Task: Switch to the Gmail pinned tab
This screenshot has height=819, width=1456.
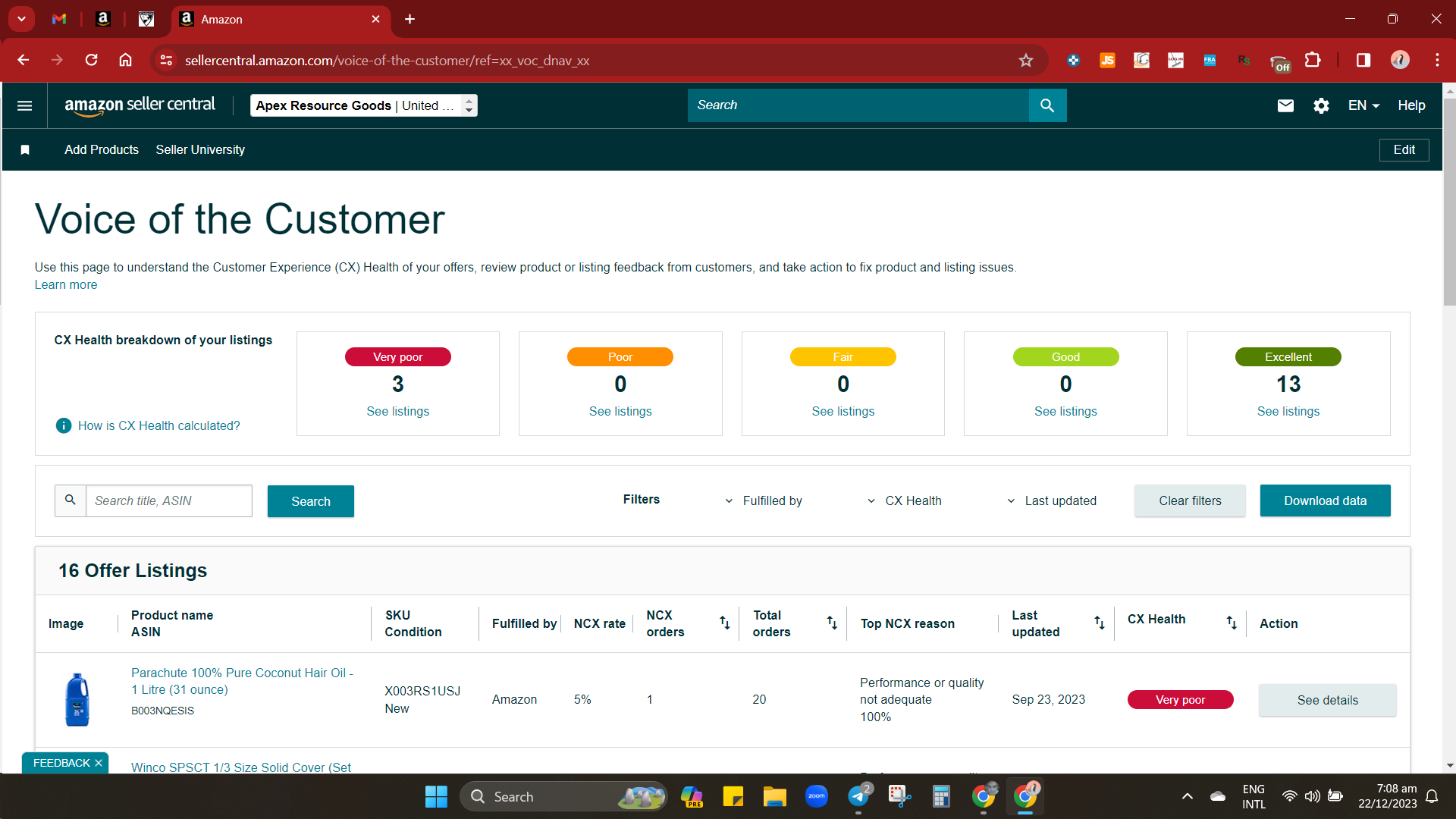Action: click(59, 19)
